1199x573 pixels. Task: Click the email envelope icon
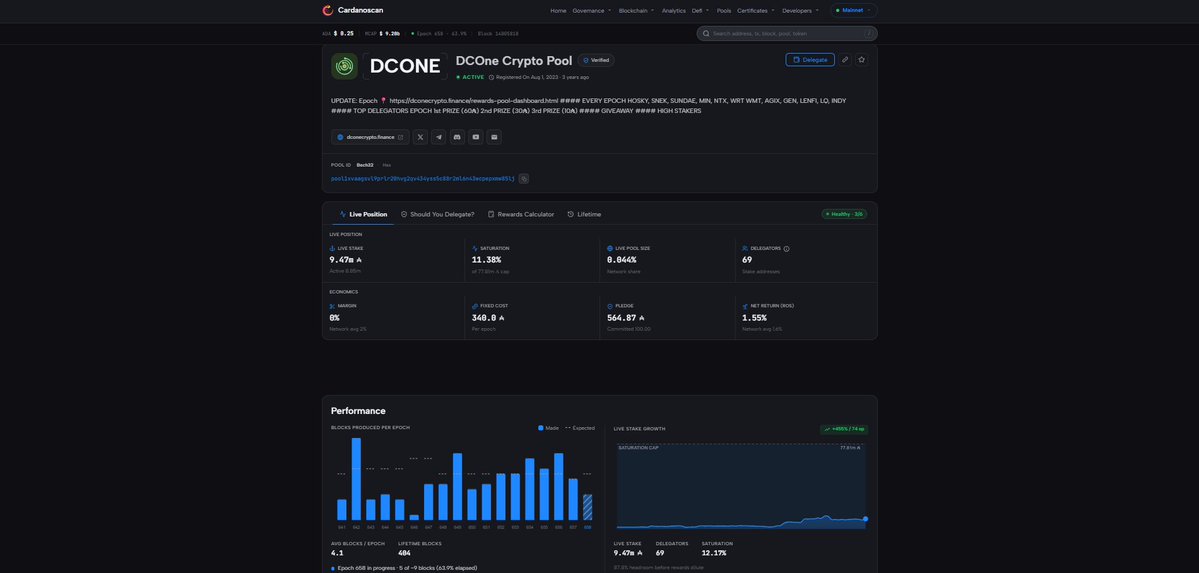[495, 137]
